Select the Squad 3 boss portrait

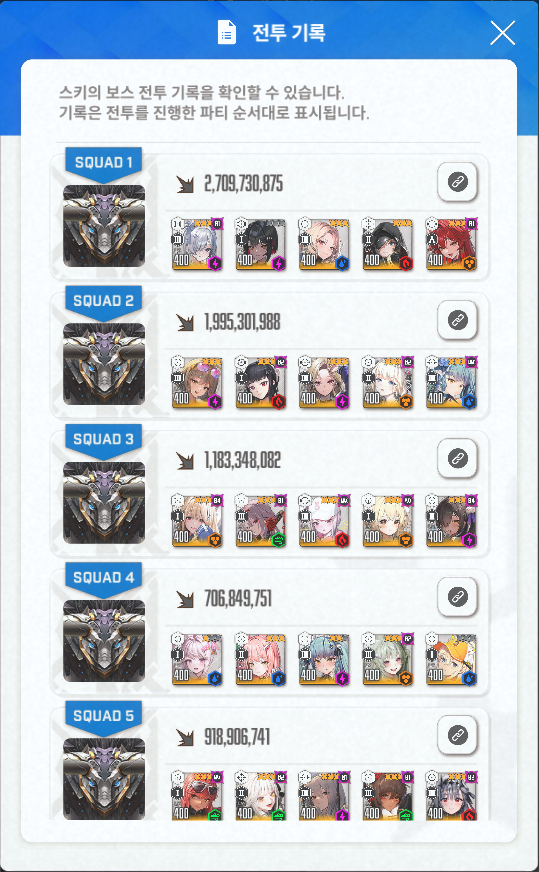(104, 503)
